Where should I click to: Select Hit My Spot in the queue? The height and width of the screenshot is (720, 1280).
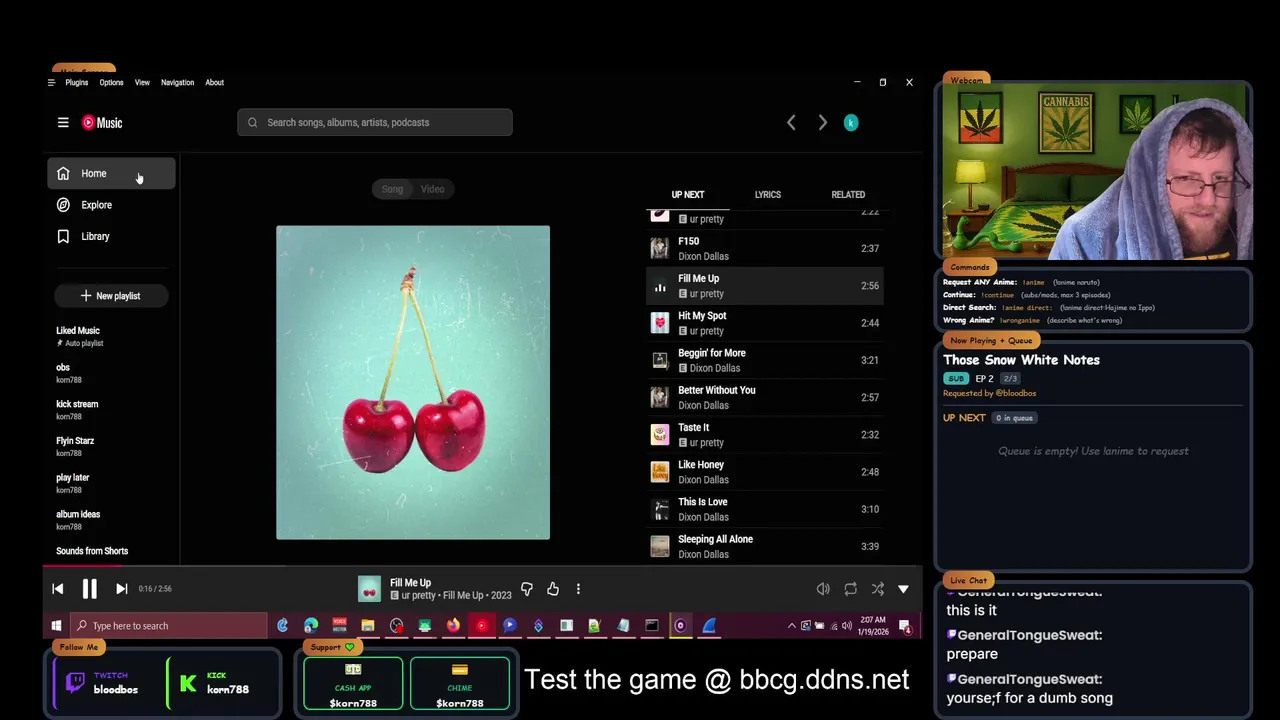pyautogui.click(x=765, y=323)
